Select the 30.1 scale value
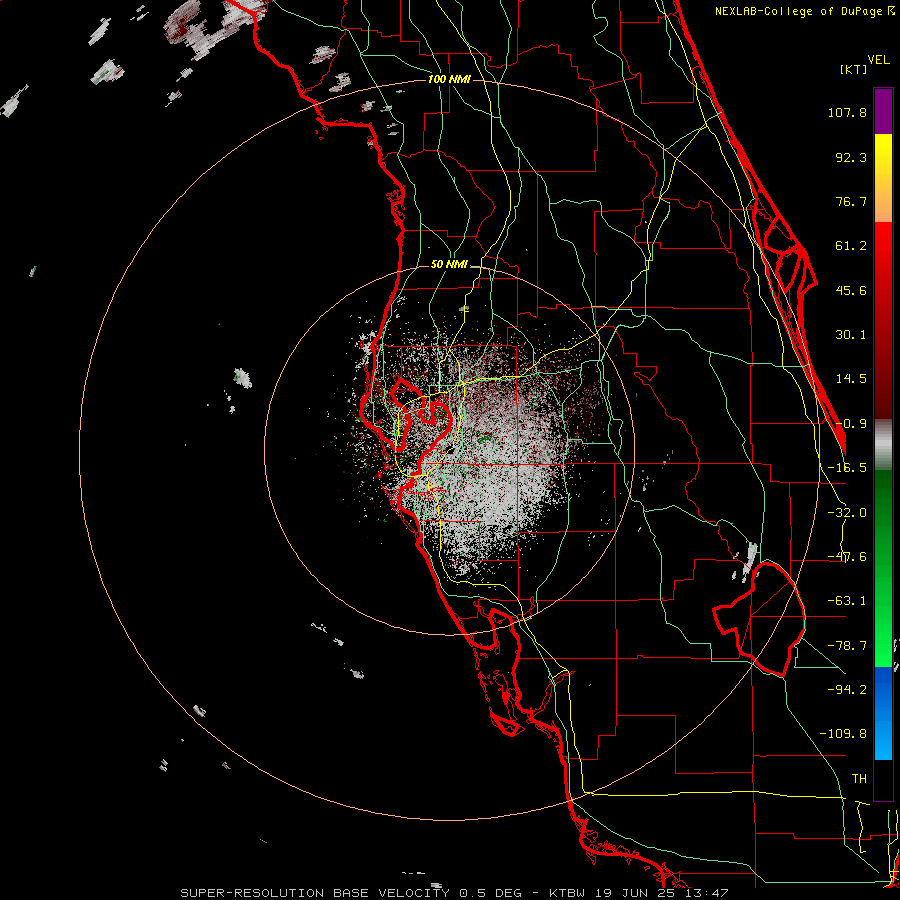Image resolution: width=900 pixels, height=900 pixels. pyautogui.click(x=851, y=335)
